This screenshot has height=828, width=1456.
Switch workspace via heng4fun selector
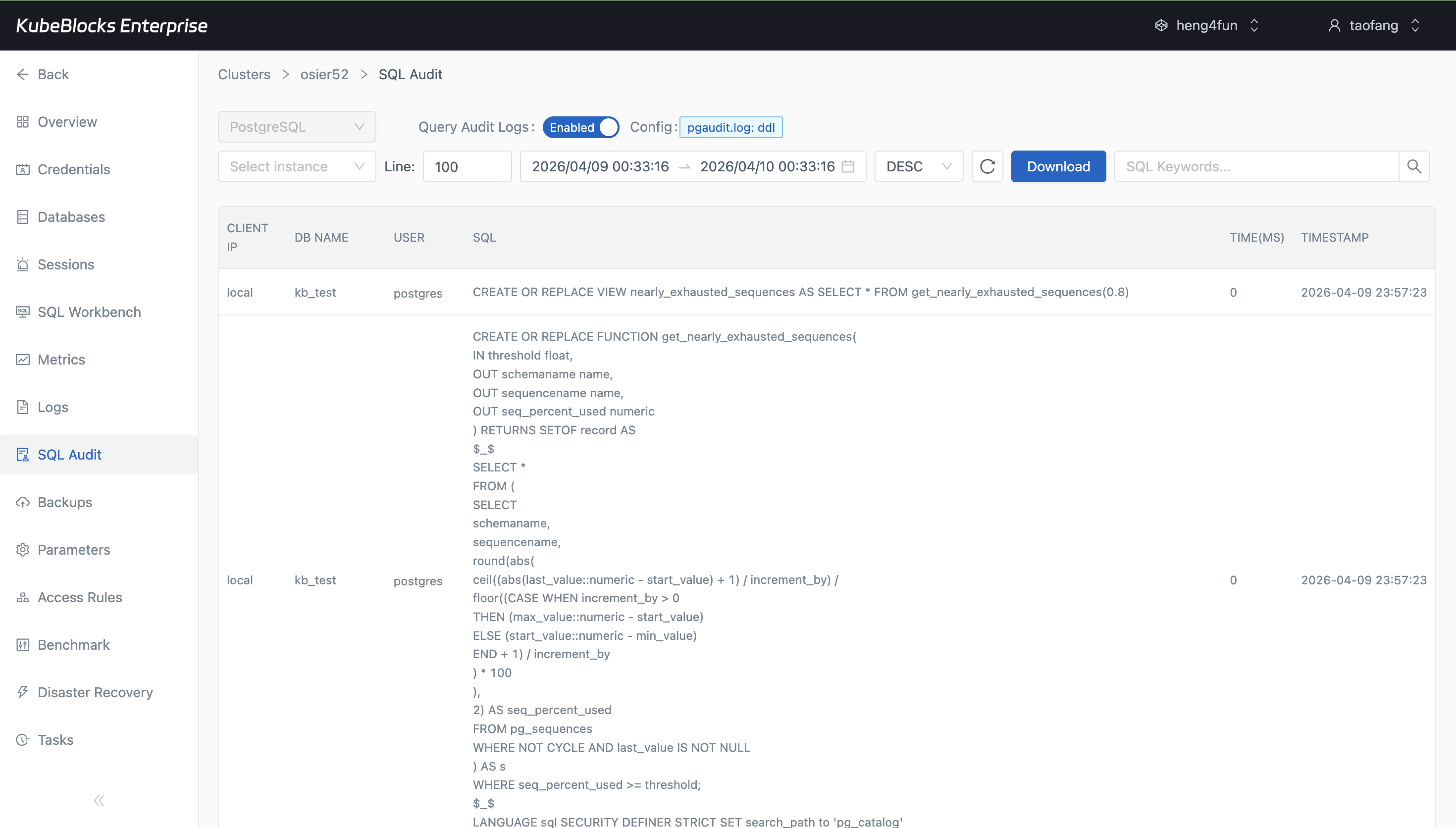1206,25
